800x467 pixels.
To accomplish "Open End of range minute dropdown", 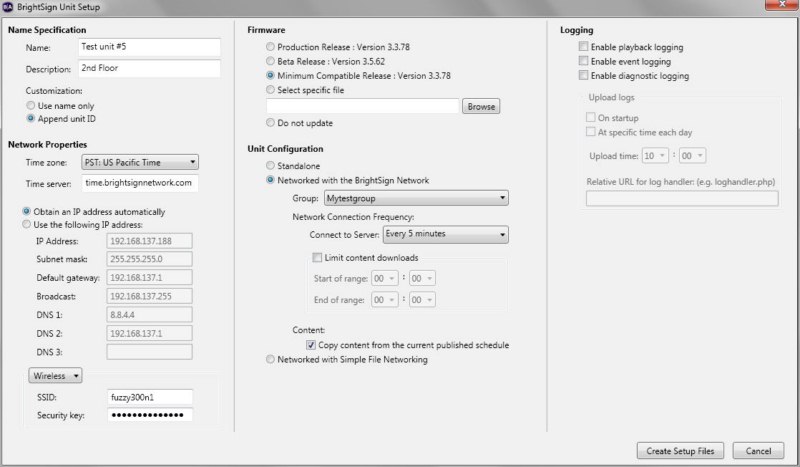I will 422,300.
